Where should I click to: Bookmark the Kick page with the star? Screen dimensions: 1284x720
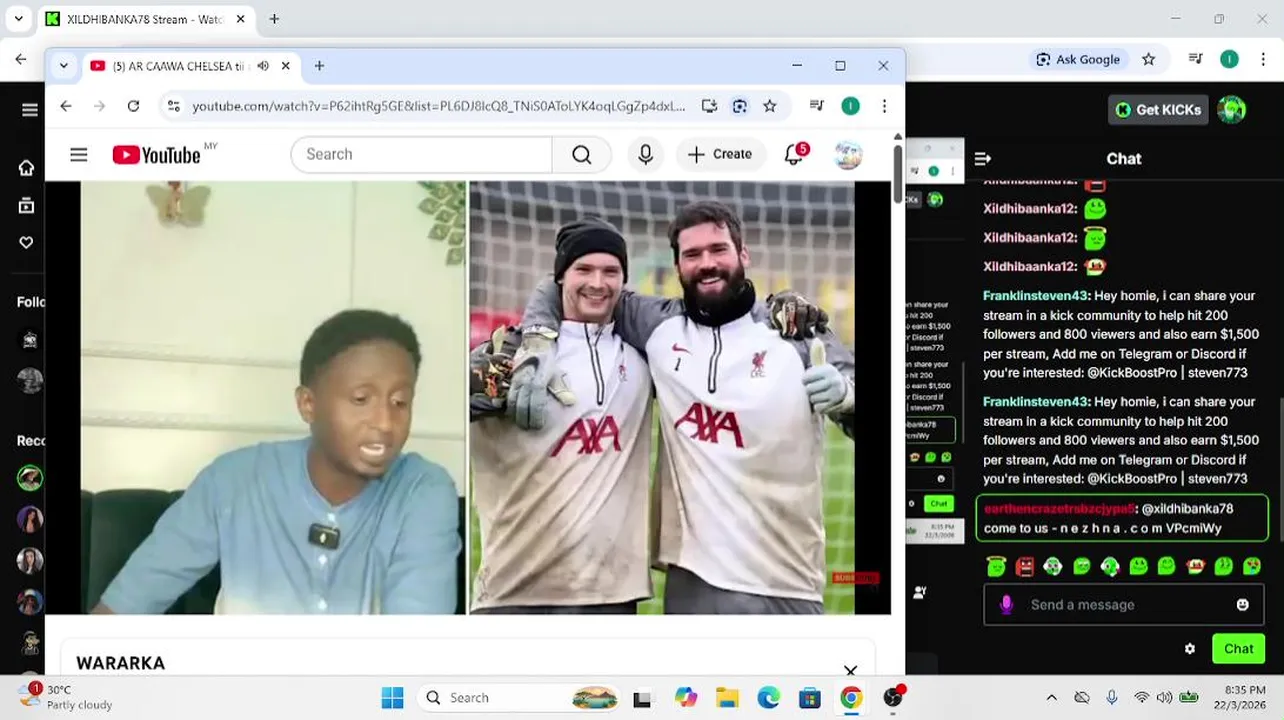coord(1149,59)
